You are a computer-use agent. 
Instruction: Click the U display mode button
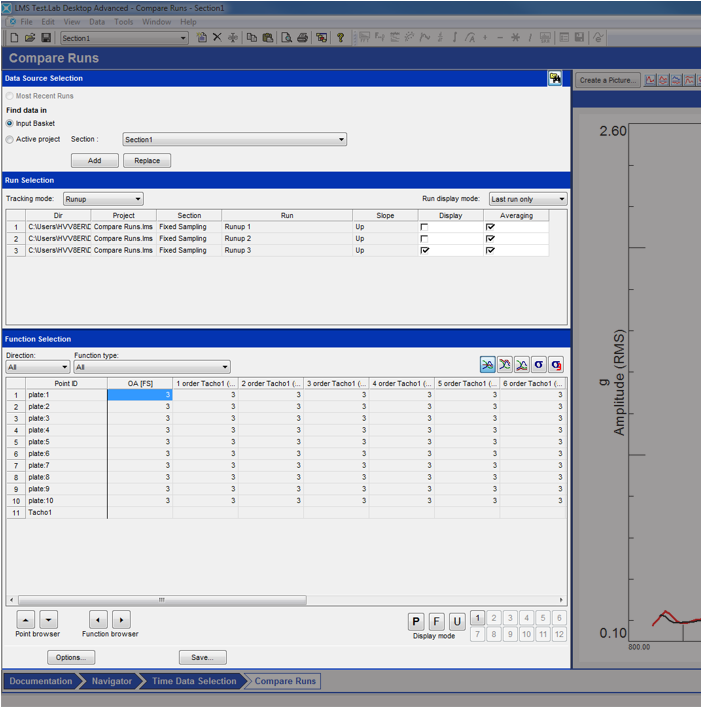(x=457, y=622)
